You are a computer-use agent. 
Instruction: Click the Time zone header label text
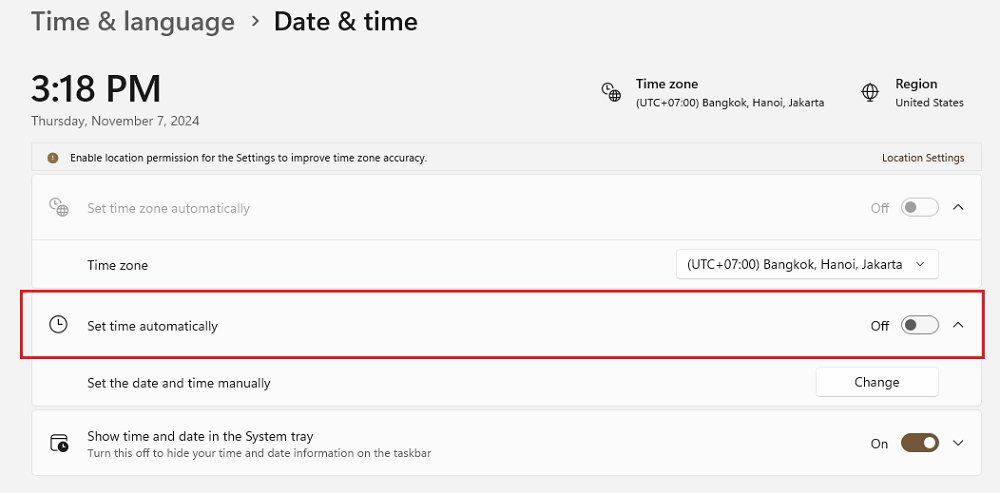click(x=666, y=84)
